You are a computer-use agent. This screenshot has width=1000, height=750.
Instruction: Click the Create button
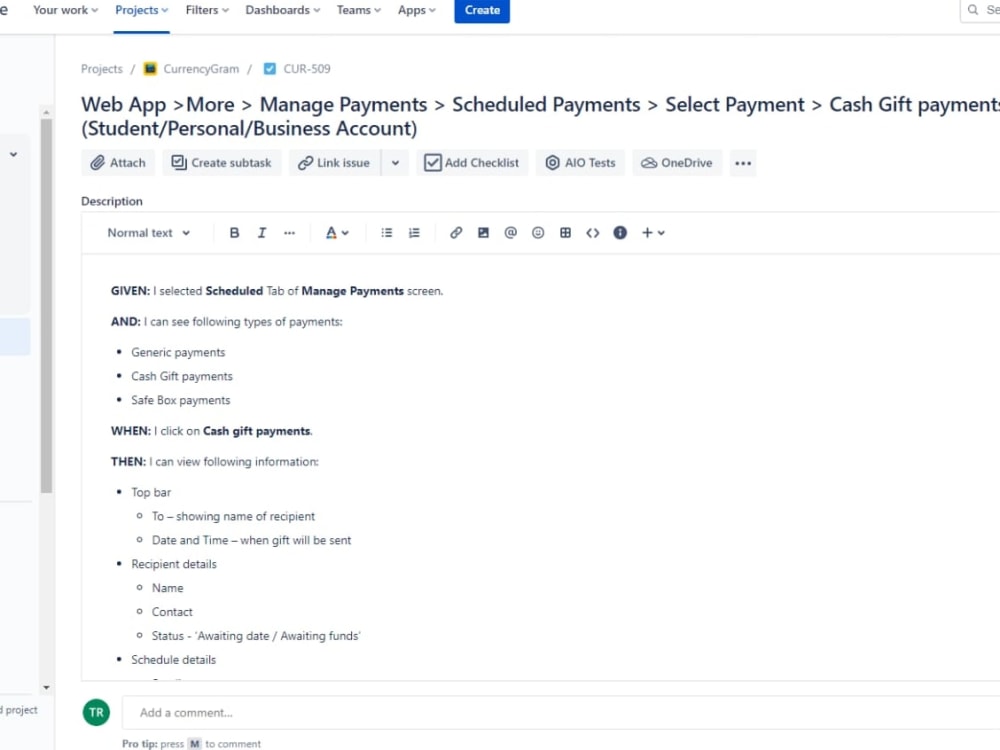(x=482, y=10)
